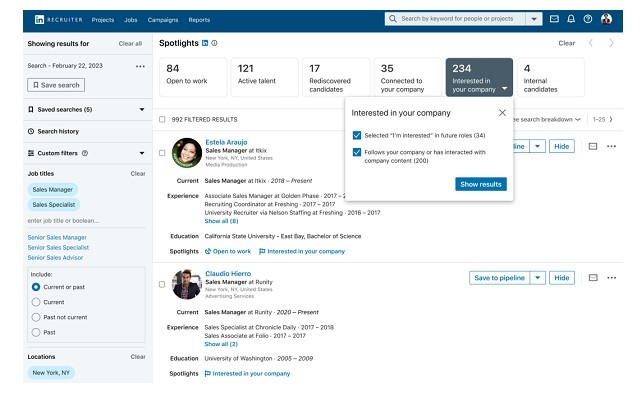This screenshot has width=642, height=397.
Task: Click the Show results button
Action: click(481, 184)
